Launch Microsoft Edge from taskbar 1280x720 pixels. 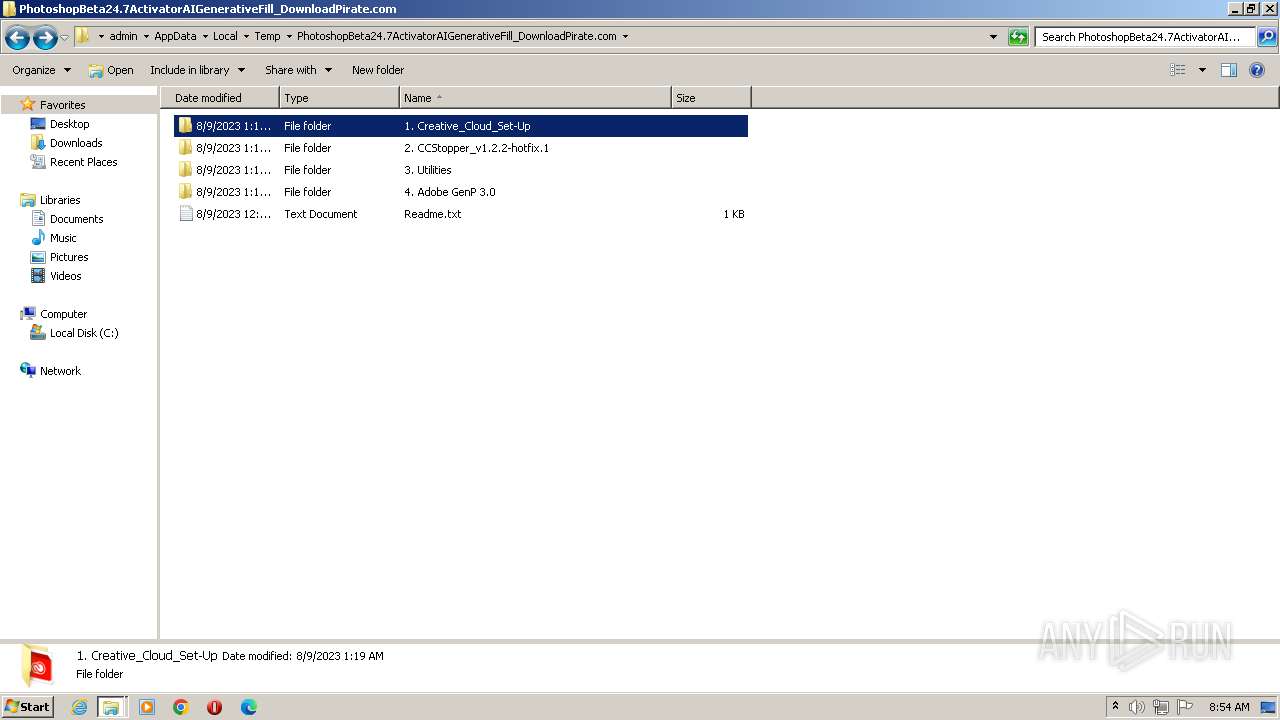click(249, 707)
